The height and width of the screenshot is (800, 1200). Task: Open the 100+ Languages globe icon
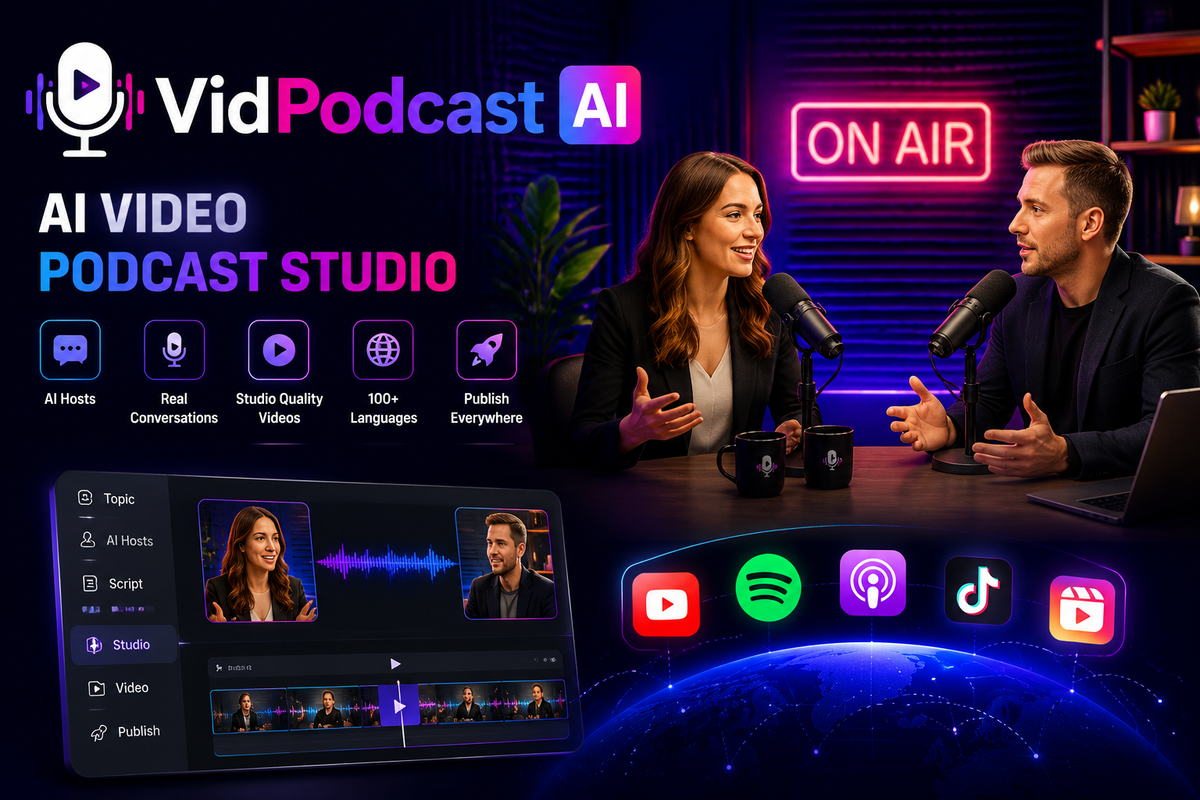click(x=383, y=350)
